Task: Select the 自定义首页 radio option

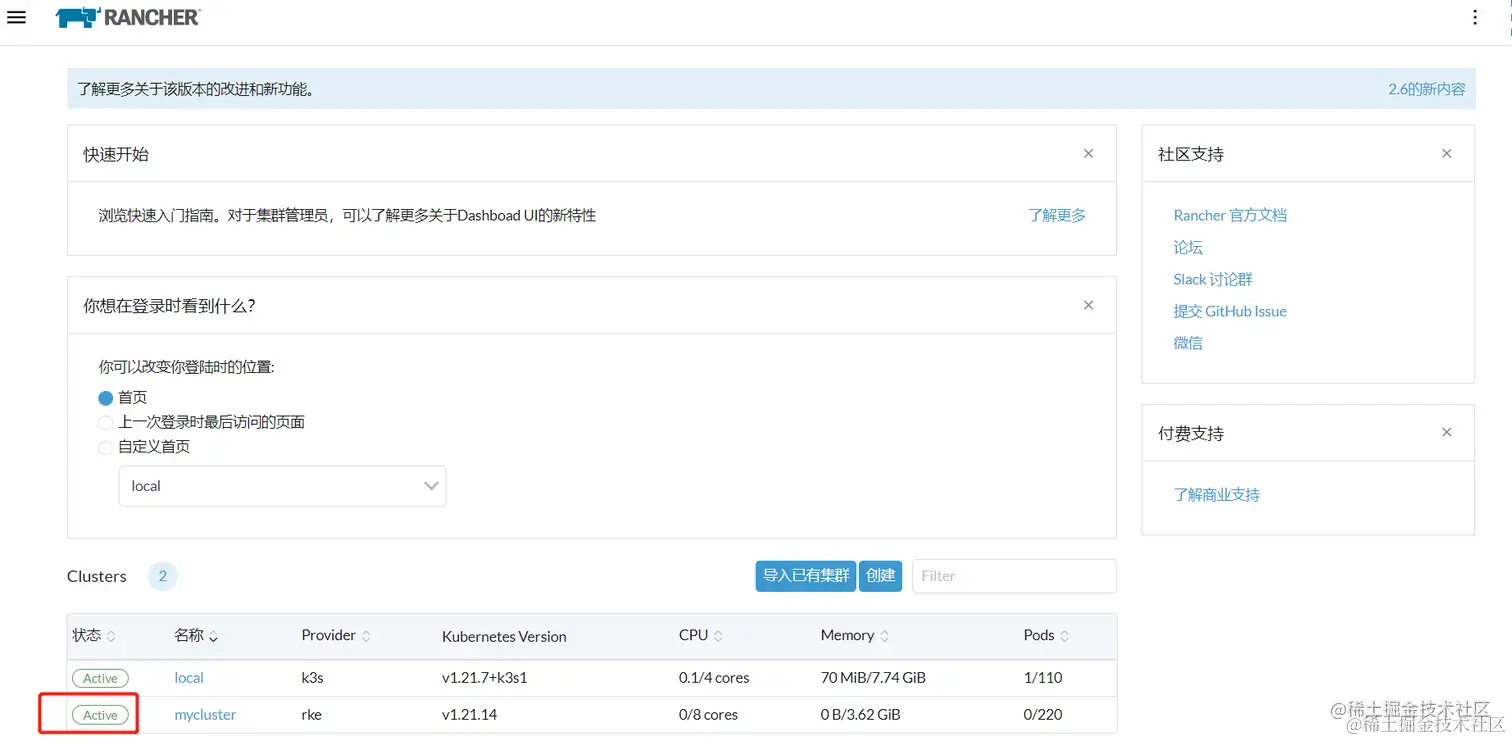Action: [x=106, y=447]
